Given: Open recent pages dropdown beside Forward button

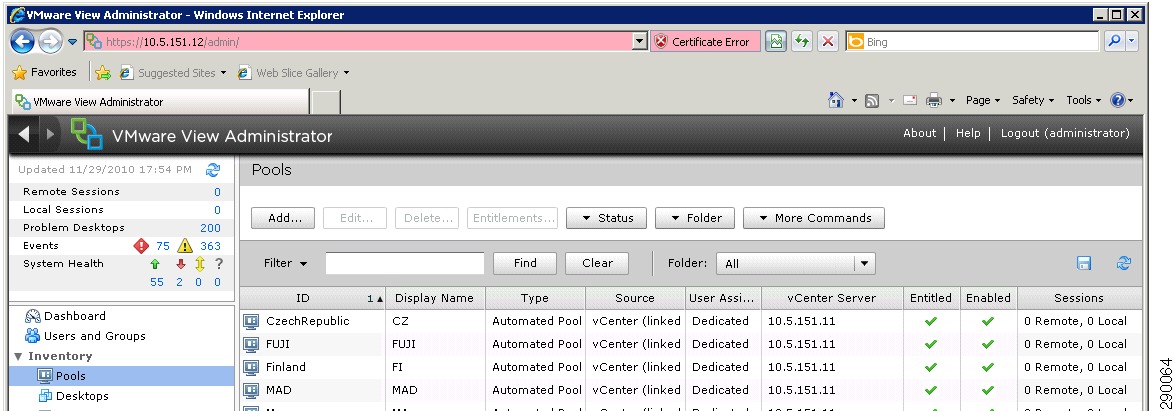Looking at the screenshot, I should pos(73,42).
